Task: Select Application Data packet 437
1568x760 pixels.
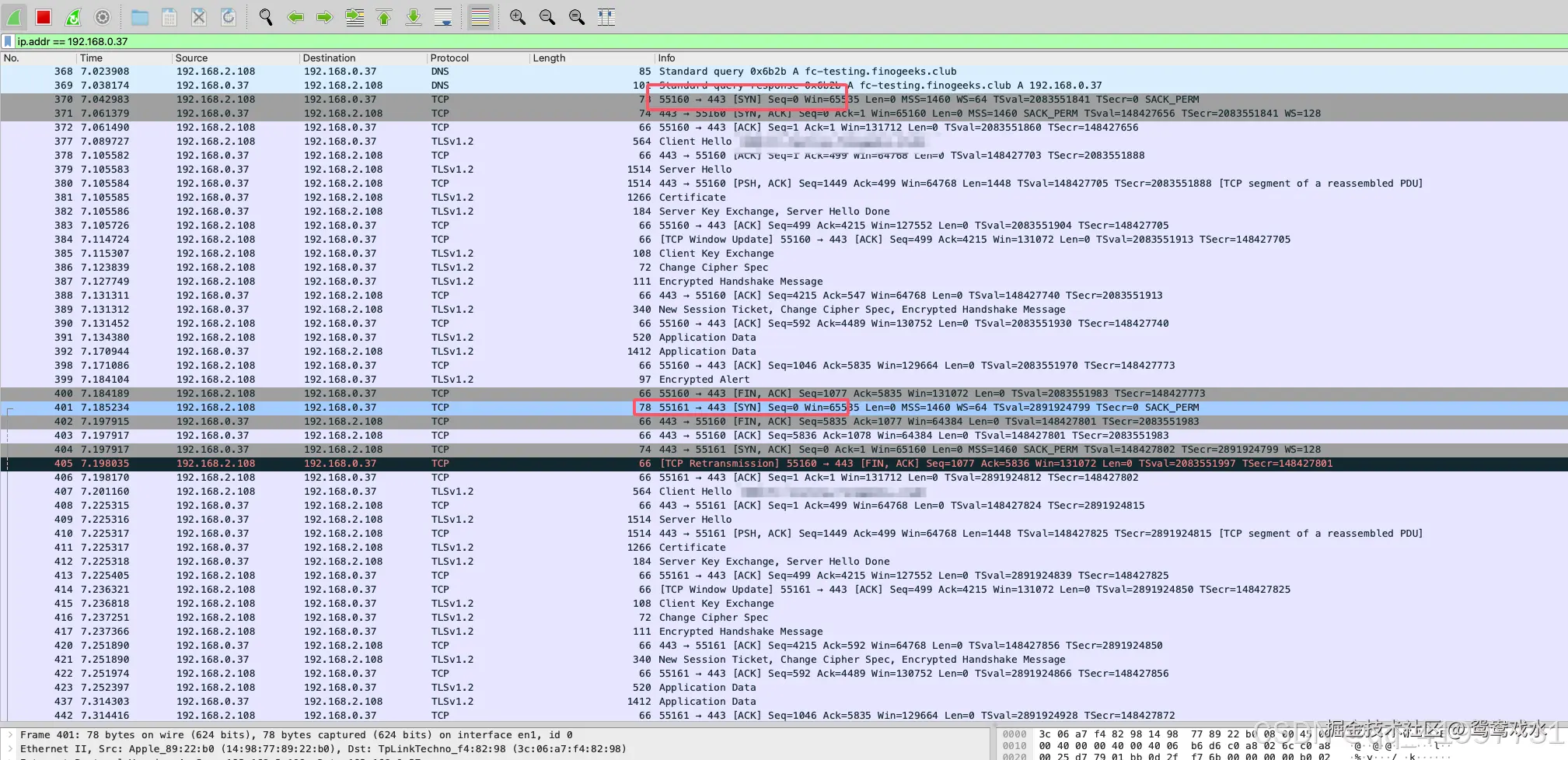Action: tap(784, 702)
